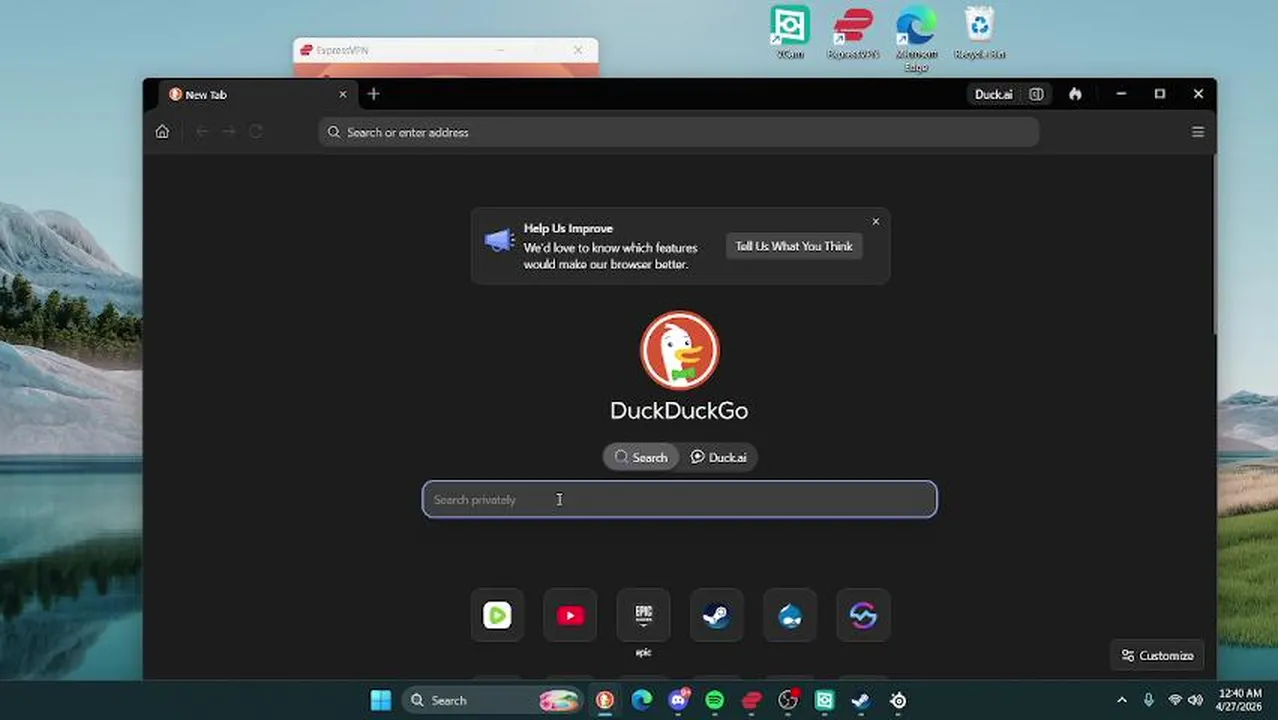Select the New Tab tab
Image resolution: width=1278 pixels, height=720 pixels.
(x=258, y=94)
